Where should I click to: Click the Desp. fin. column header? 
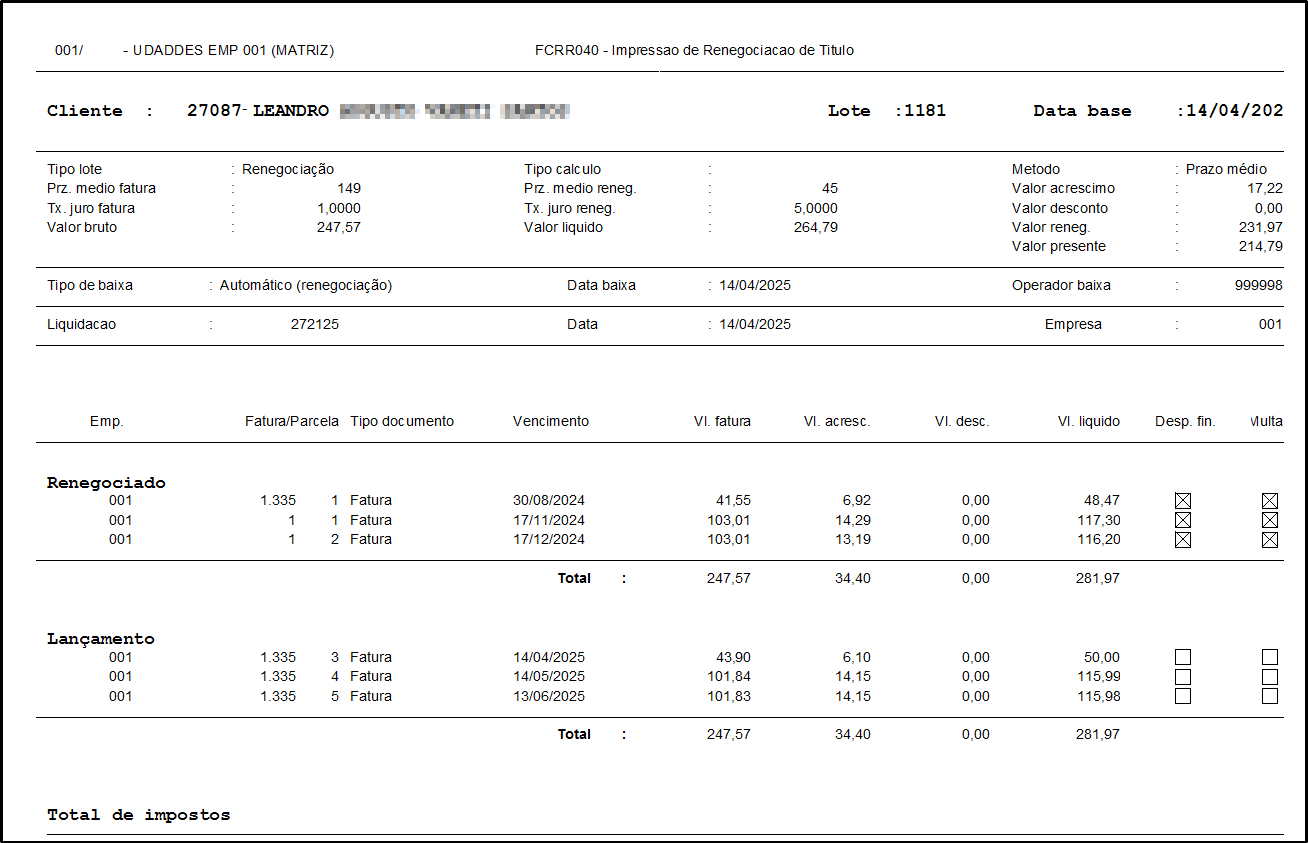coord(1185,421)
